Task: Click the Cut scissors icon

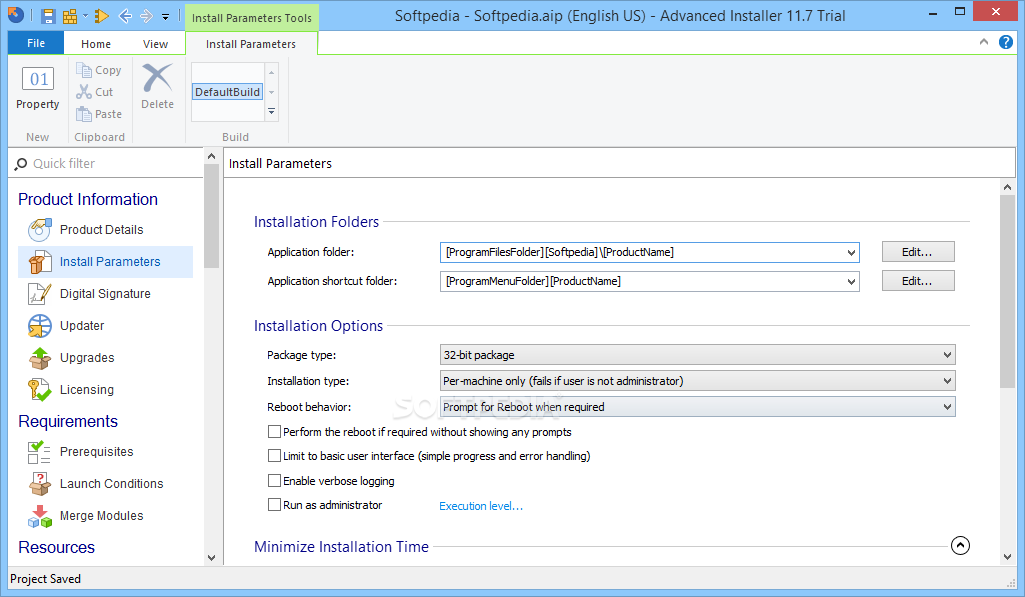Action: 84,92
